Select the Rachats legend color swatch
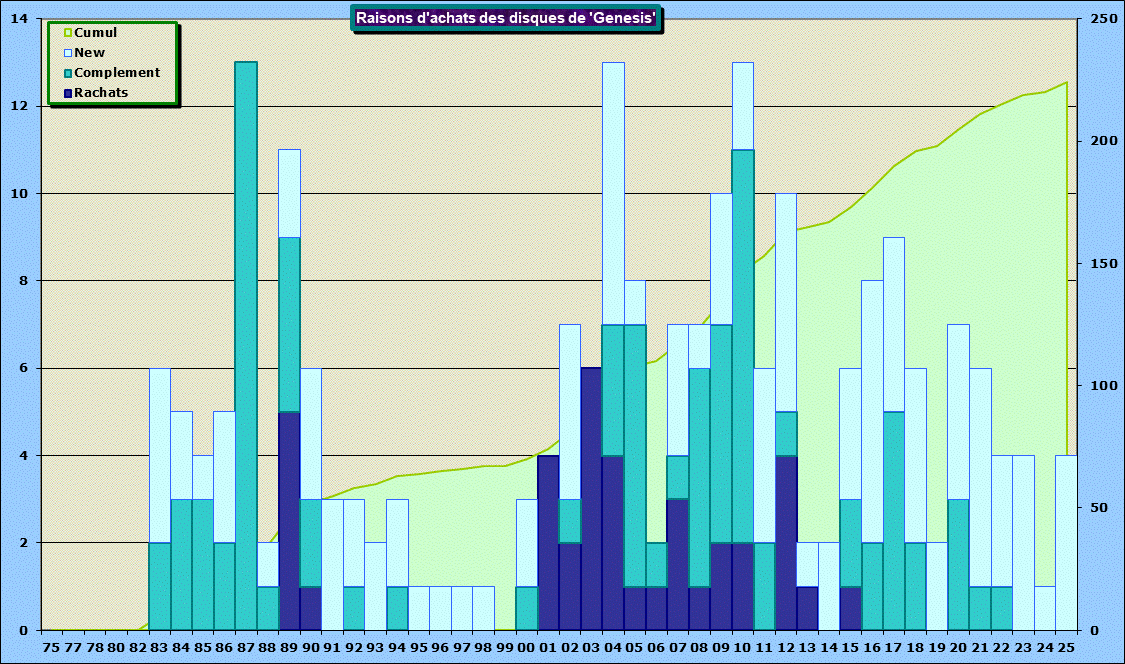 pyautogui.click(x=68, y=93)
